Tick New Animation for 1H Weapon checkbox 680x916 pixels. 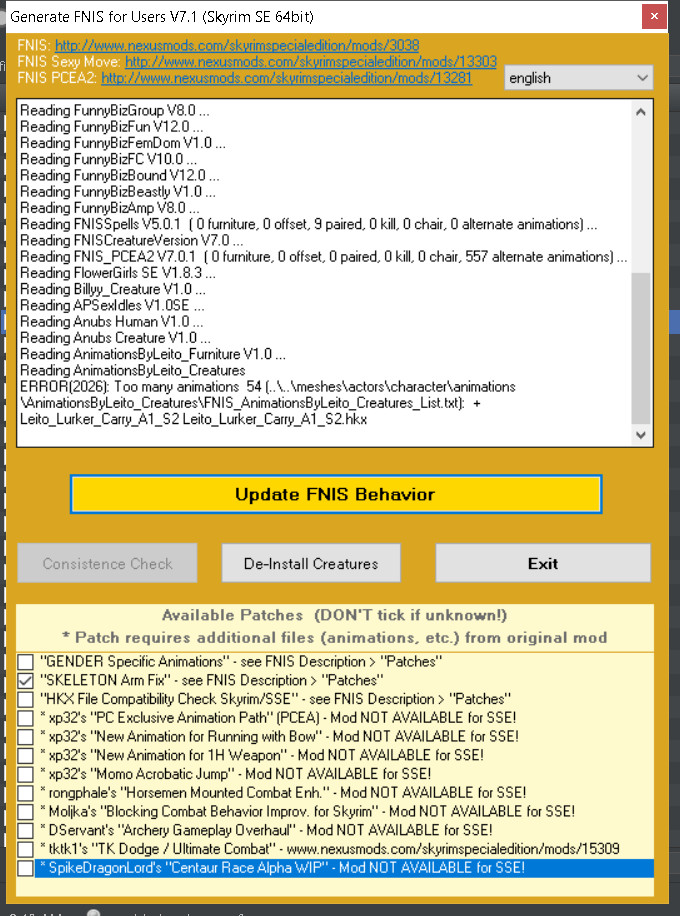click(26, 755)
